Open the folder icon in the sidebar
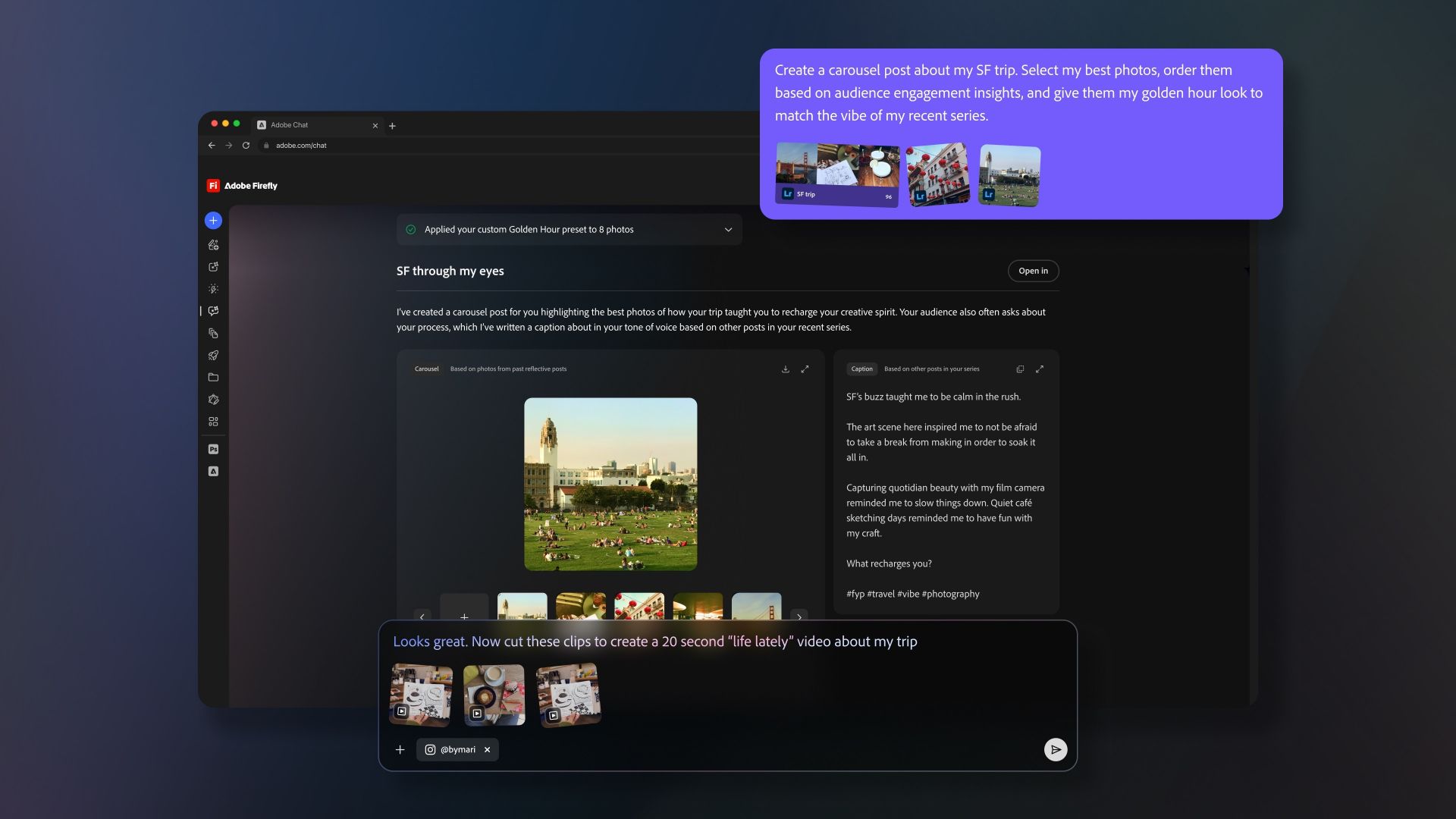The height and width of the screenshot is (819, 1456). point(213,377)
